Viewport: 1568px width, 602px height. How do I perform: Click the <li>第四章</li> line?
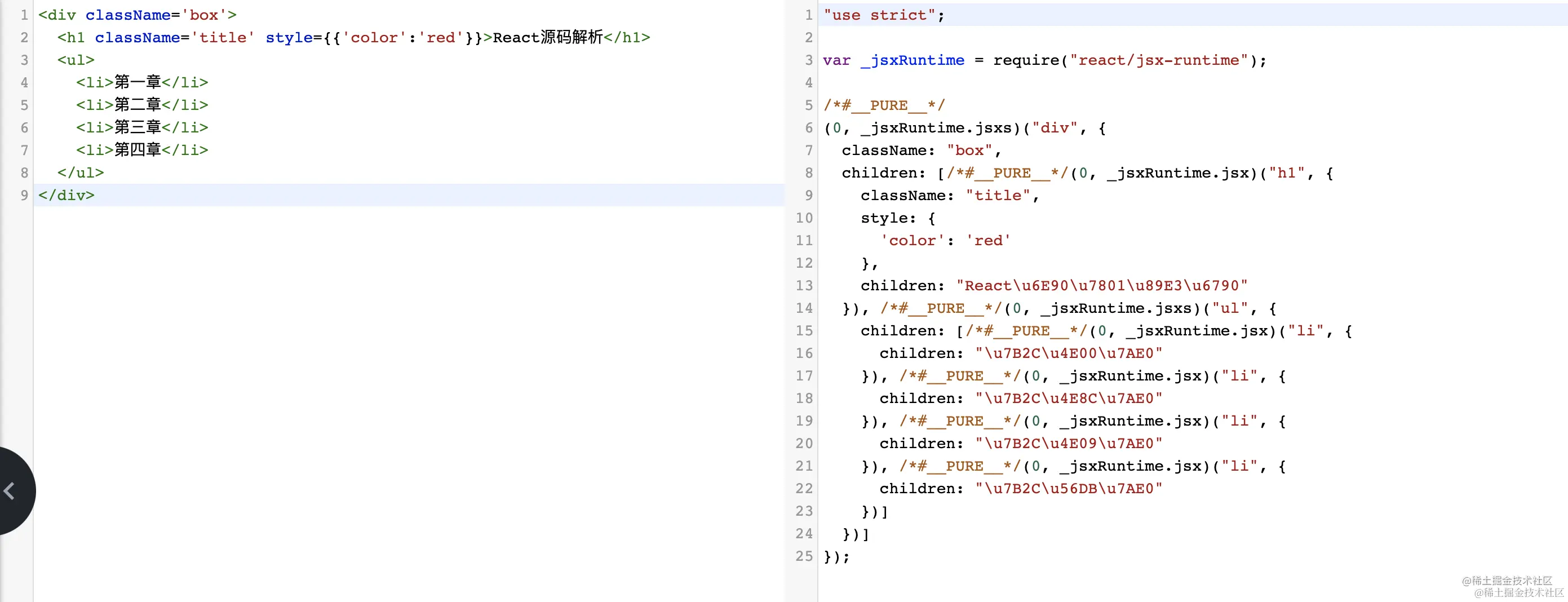pos(143,150)
